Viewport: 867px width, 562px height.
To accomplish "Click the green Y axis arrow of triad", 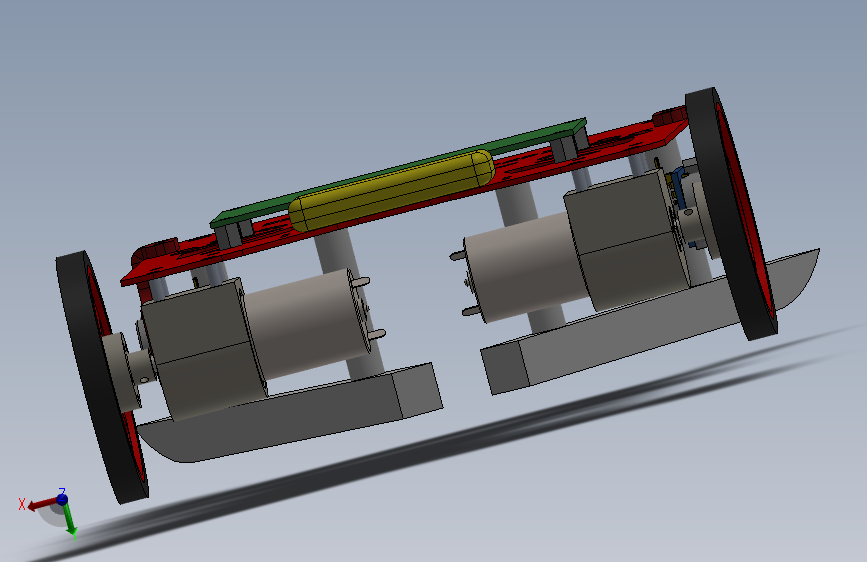I will tap(69, 520).
